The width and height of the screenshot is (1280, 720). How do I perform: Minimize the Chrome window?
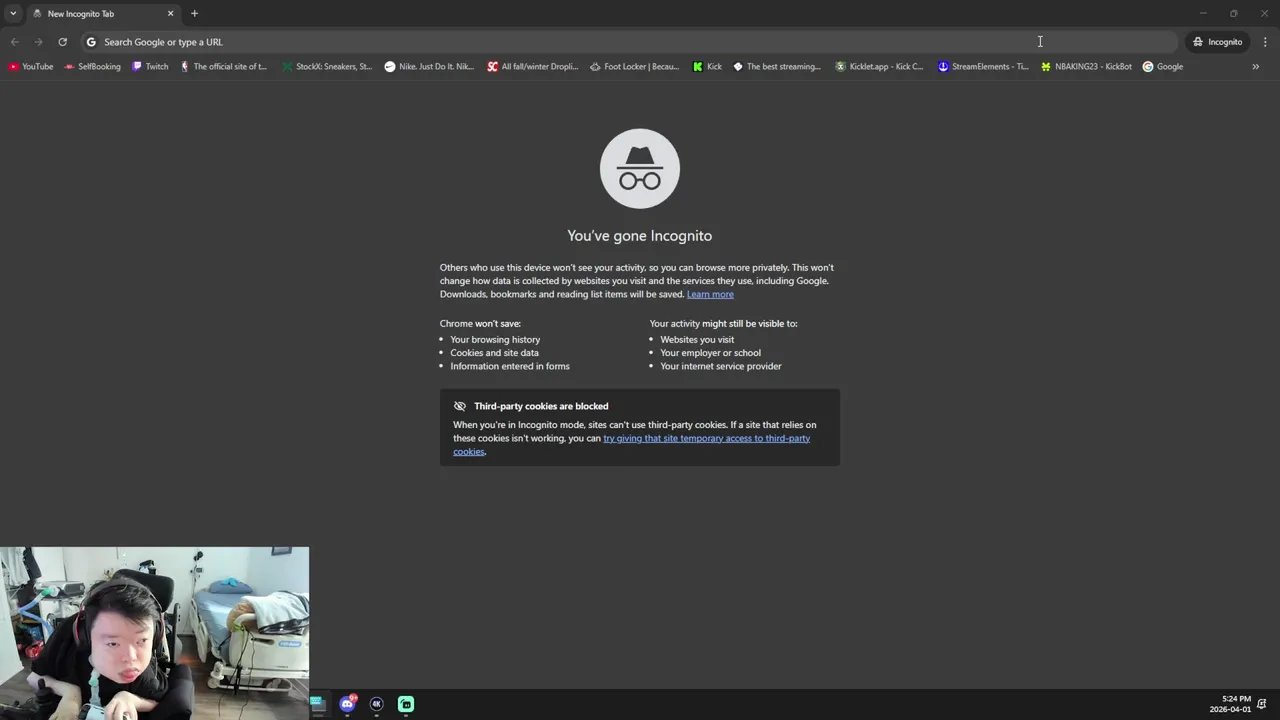point(1203,13)
